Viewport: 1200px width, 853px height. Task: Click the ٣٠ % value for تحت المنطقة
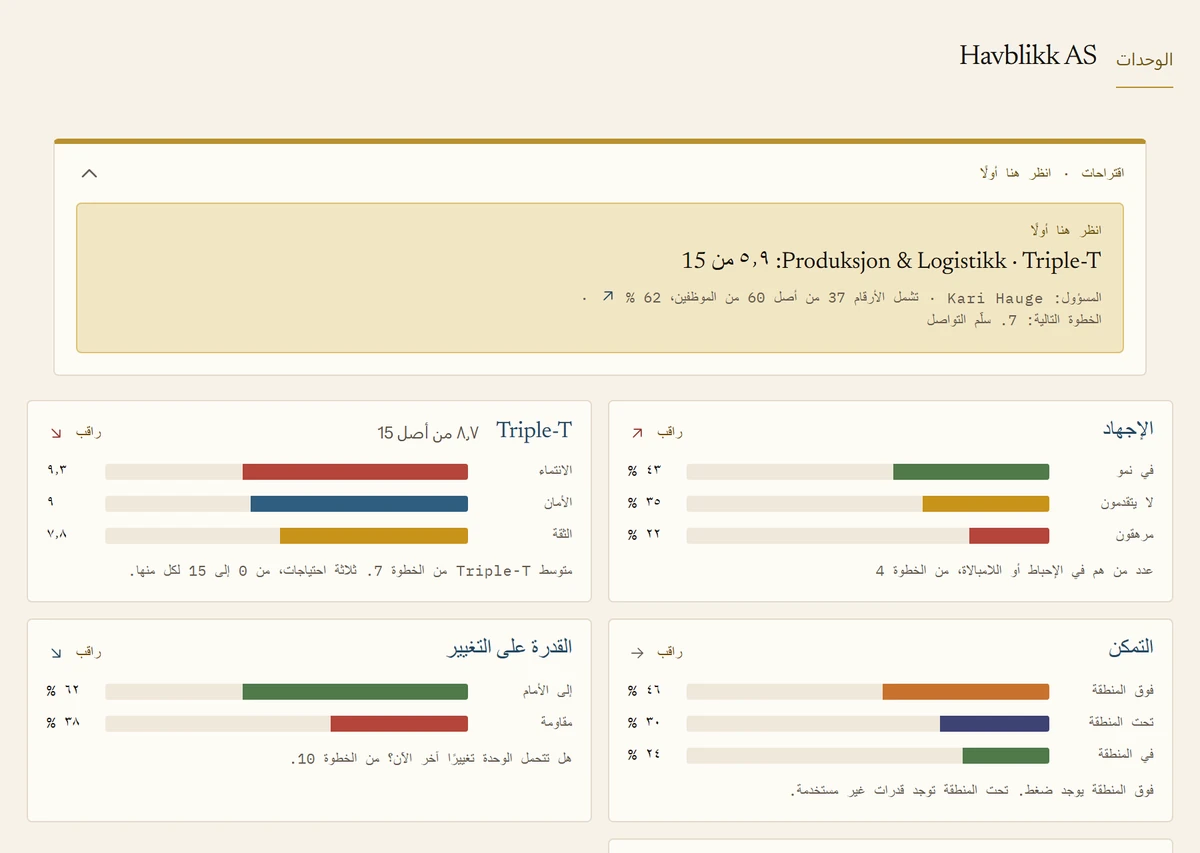[x=644, y=723]
